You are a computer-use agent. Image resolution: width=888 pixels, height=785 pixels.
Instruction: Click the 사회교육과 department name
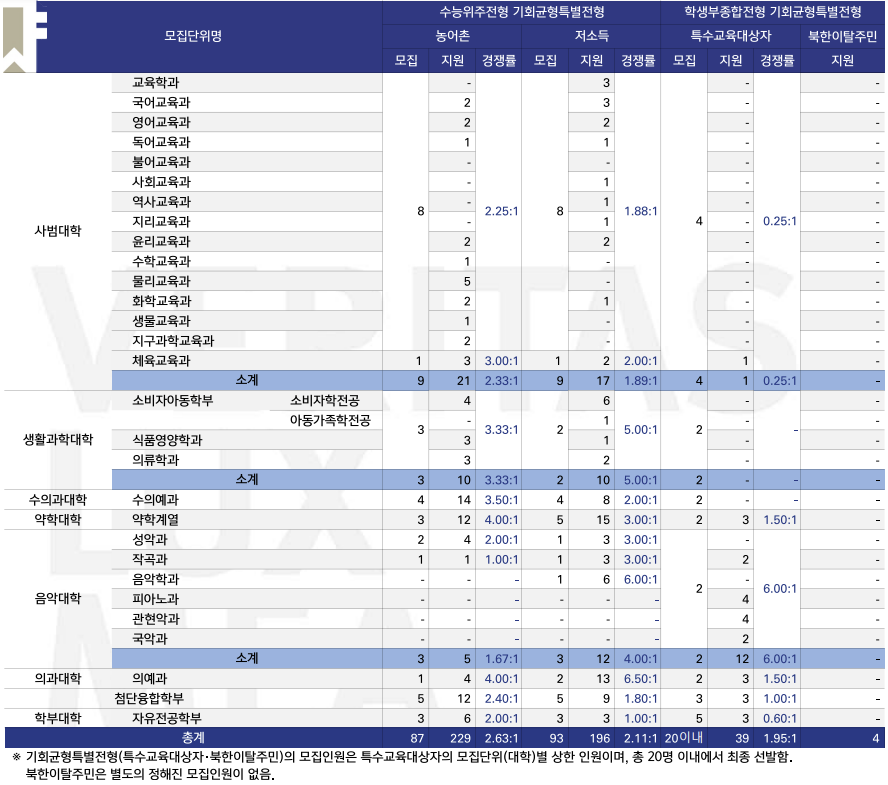[161, 182]
